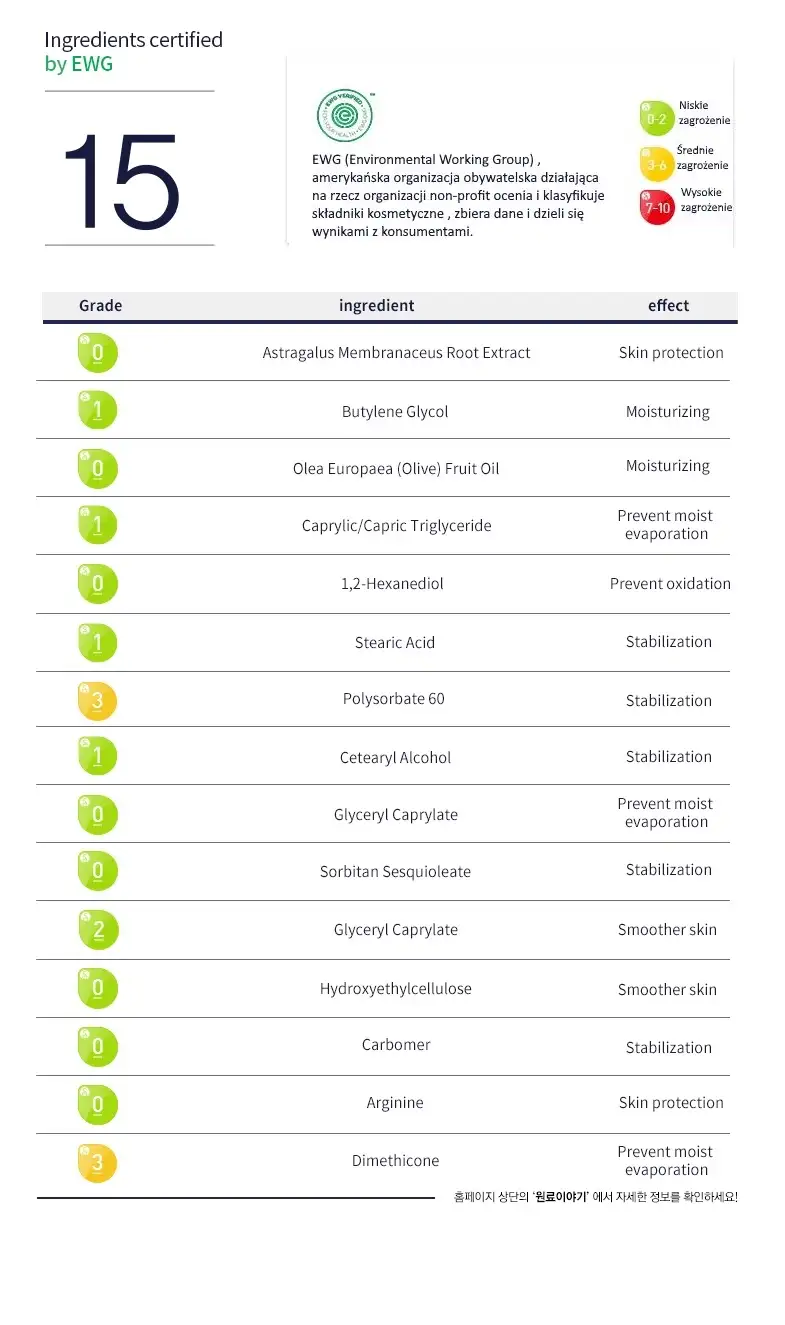Click the EWG Verified logo badge
The image size is (785, 1325).
346,117
